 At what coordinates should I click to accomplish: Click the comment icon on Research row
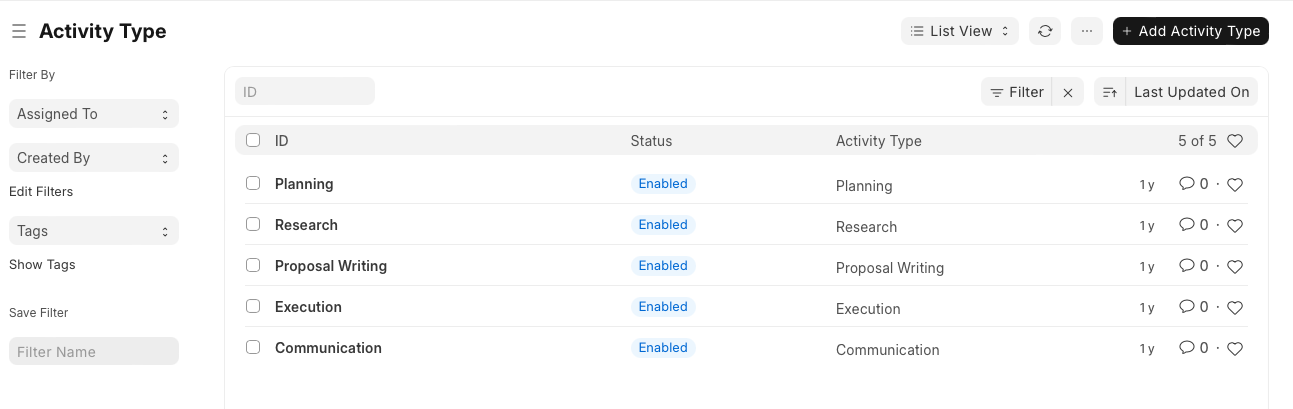point(1187,225)
